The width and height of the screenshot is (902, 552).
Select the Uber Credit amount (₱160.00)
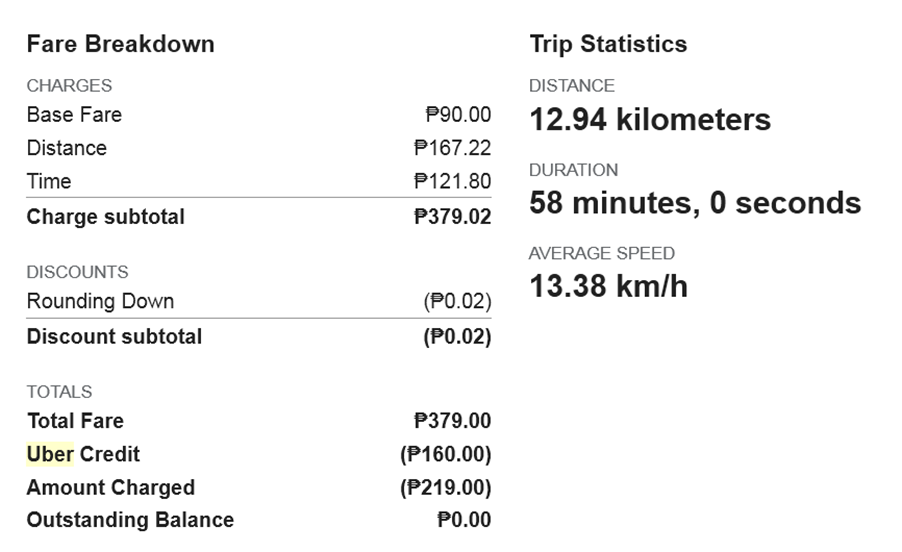[446, 454]
